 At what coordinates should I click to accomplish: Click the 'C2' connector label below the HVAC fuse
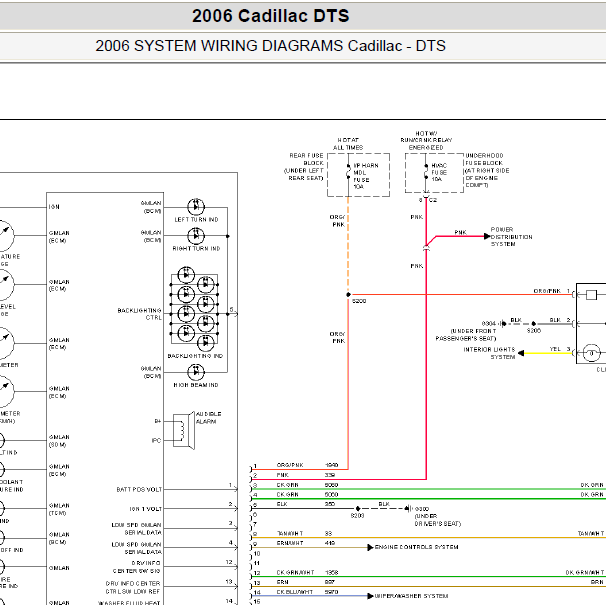point(433,200)
